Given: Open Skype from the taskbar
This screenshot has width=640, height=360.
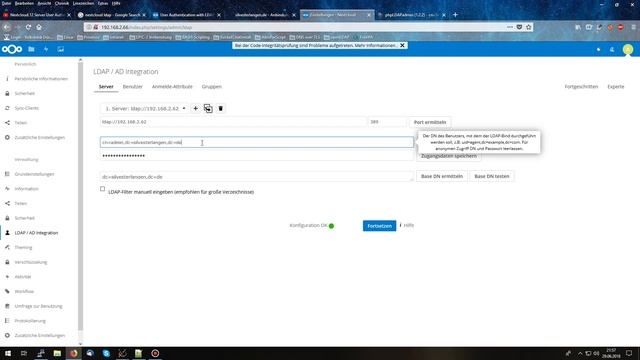Looking at the screenshot, I should pyautogui.click(x=106, y=353).
